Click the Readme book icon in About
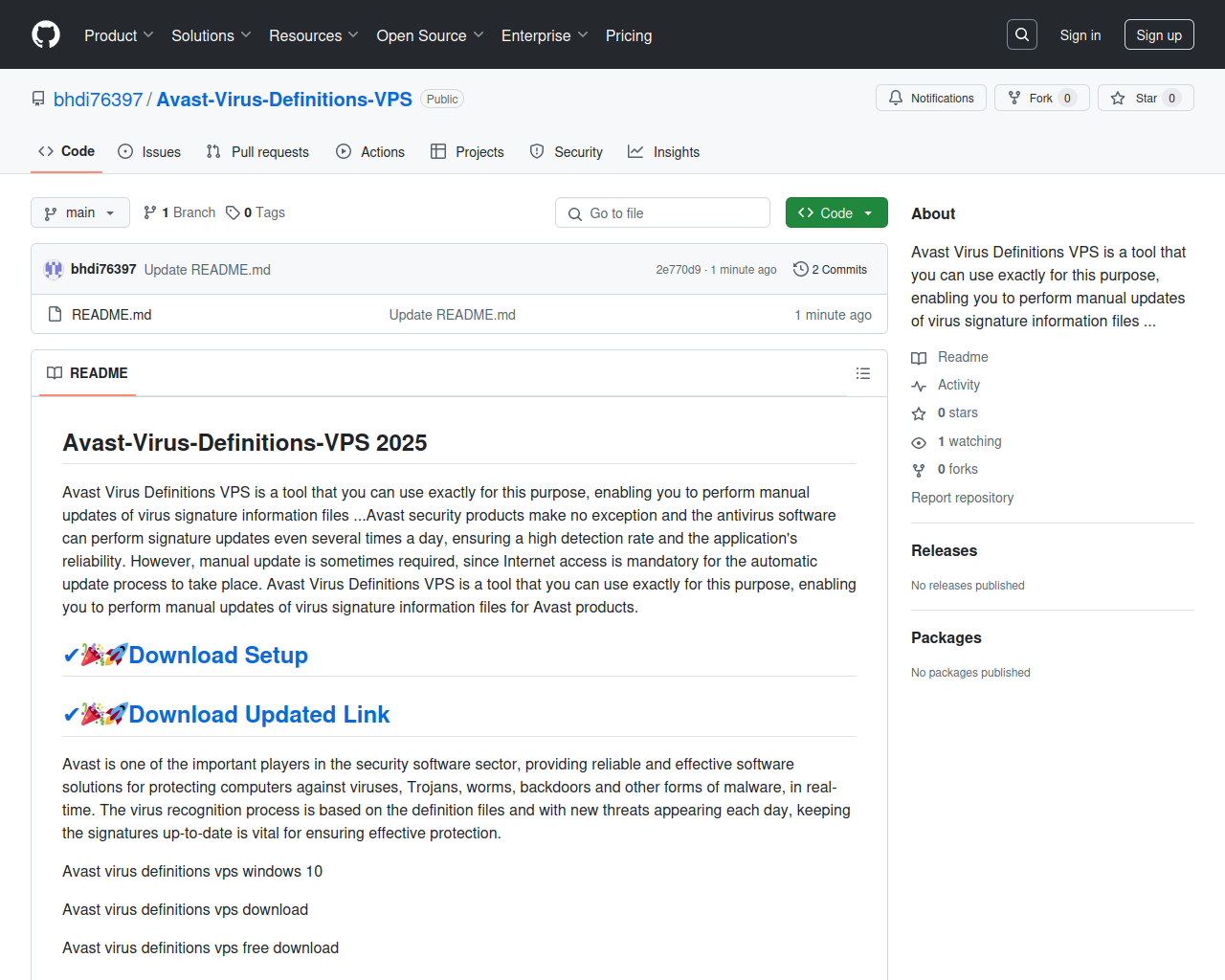This screenshot has width=1225, height=980. click(x=919, y=358)
